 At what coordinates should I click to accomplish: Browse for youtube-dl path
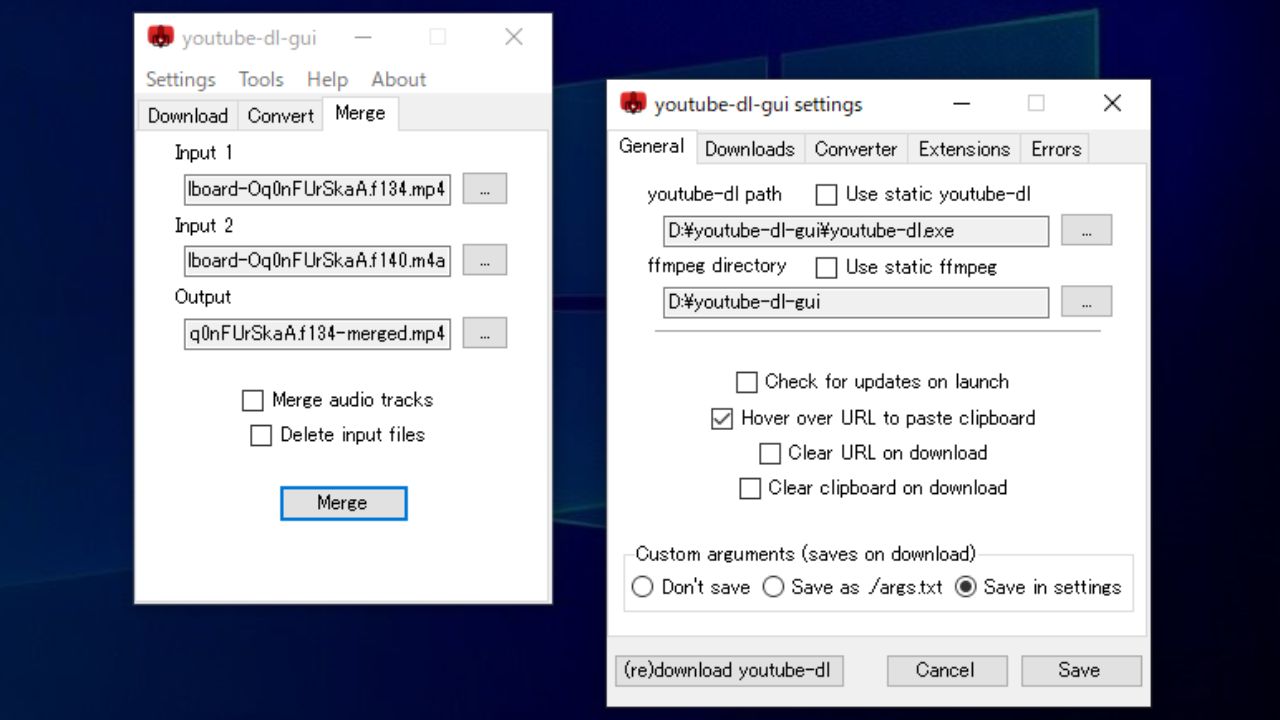tap(1086, 231)
